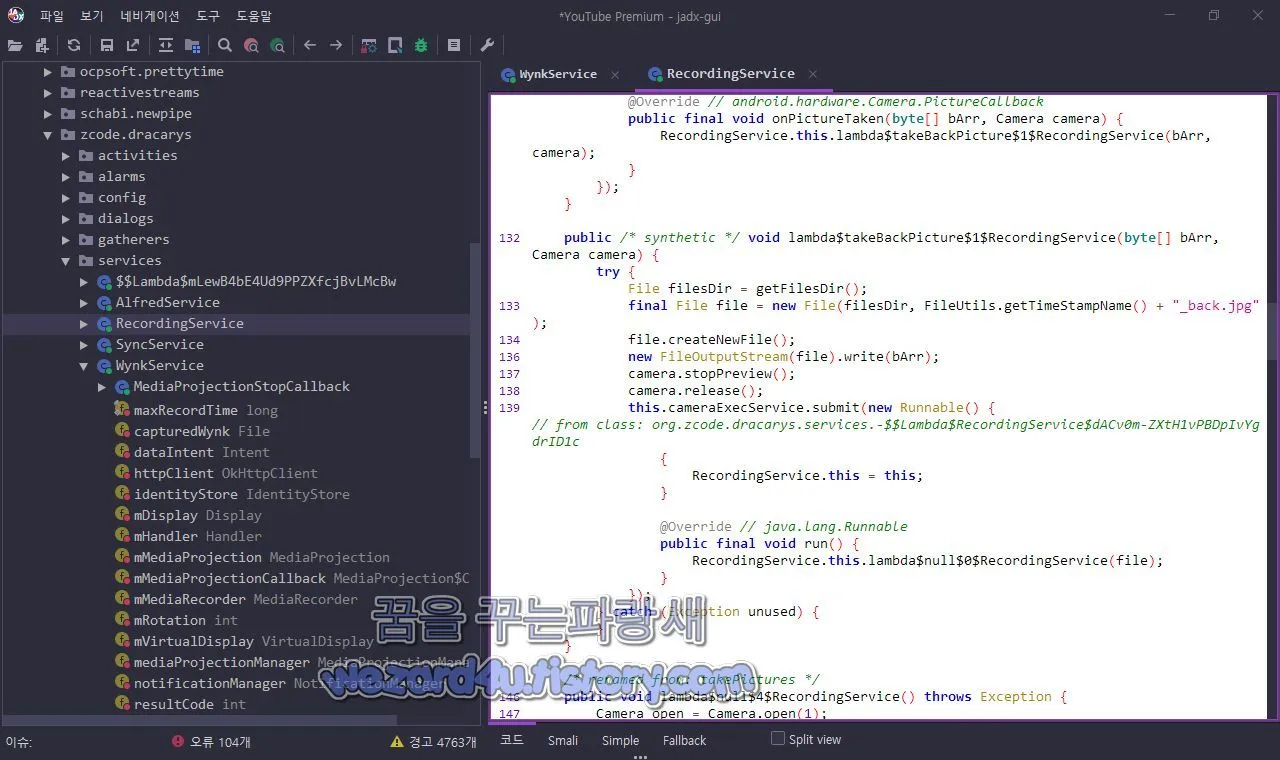1280x760 pixels.
Task: Click the save floppy disk toolbar icon
Action: pyautogui.click(x=107, y=45)
